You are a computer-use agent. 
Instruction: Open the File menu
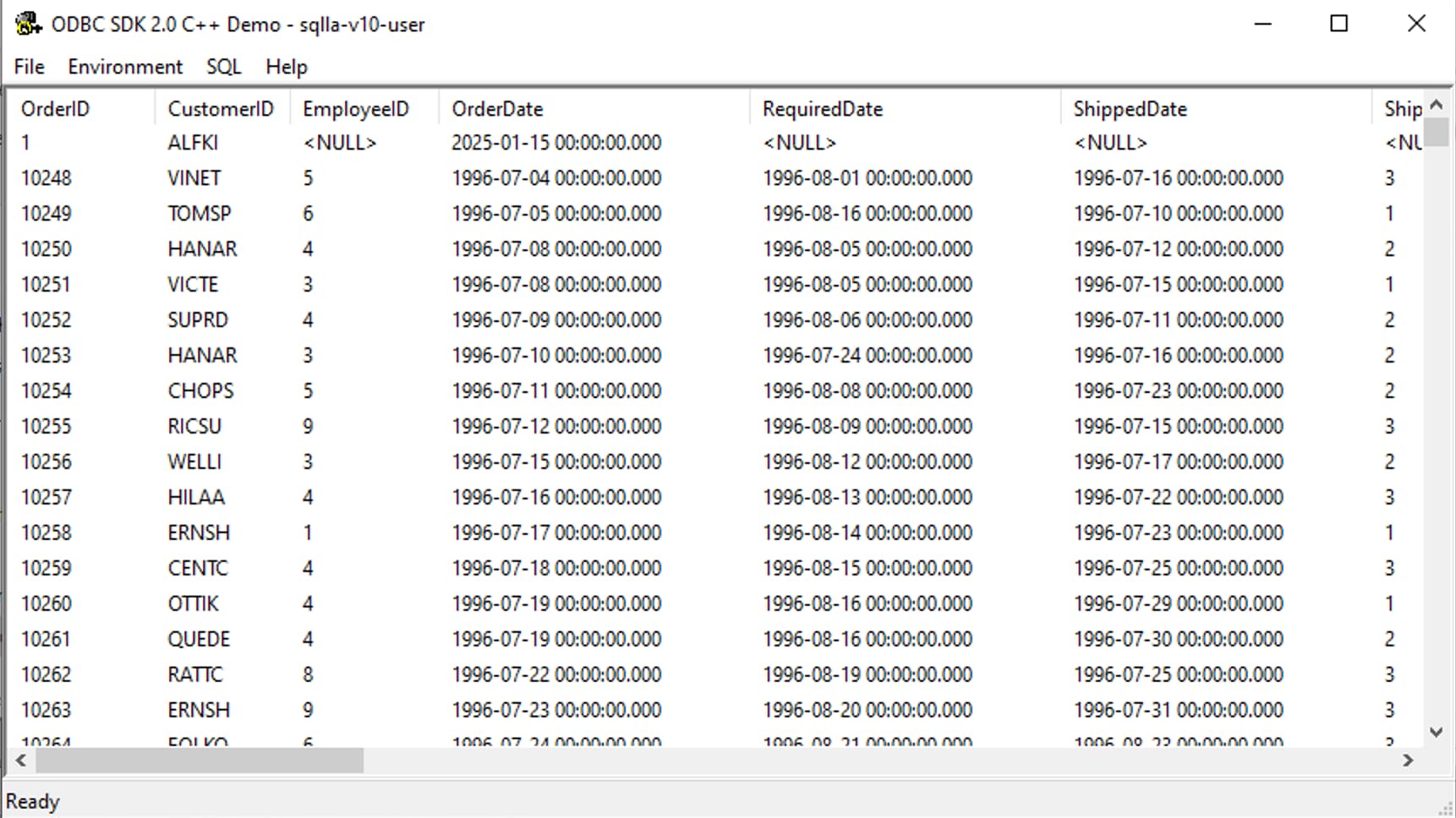tap(28, 67)
